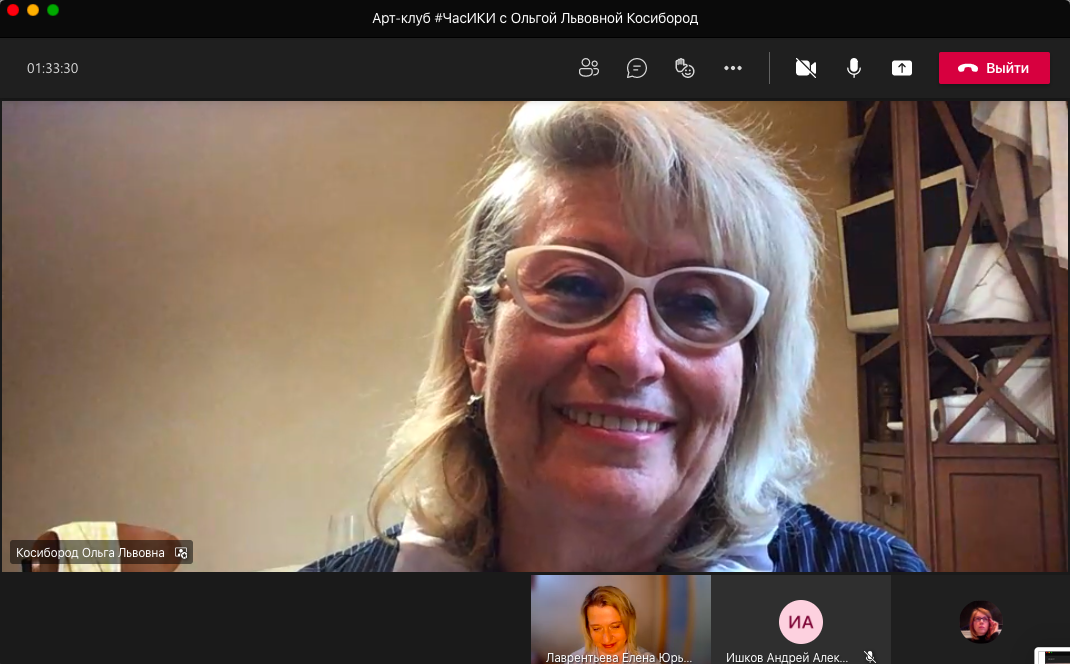
Task: Open the share content tray
Action: (x=902, y=68)
